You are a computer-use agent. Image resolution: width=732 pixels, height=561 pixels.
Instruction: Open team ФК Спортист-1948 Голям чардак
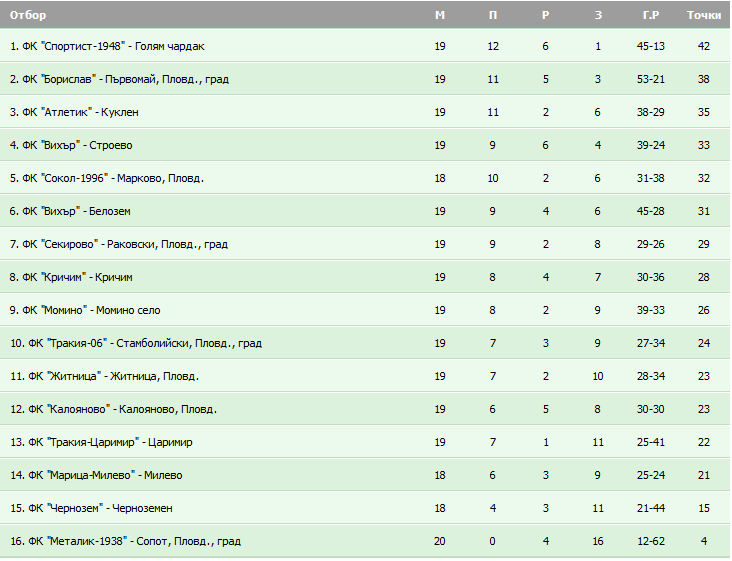click(x=107, y=46)
